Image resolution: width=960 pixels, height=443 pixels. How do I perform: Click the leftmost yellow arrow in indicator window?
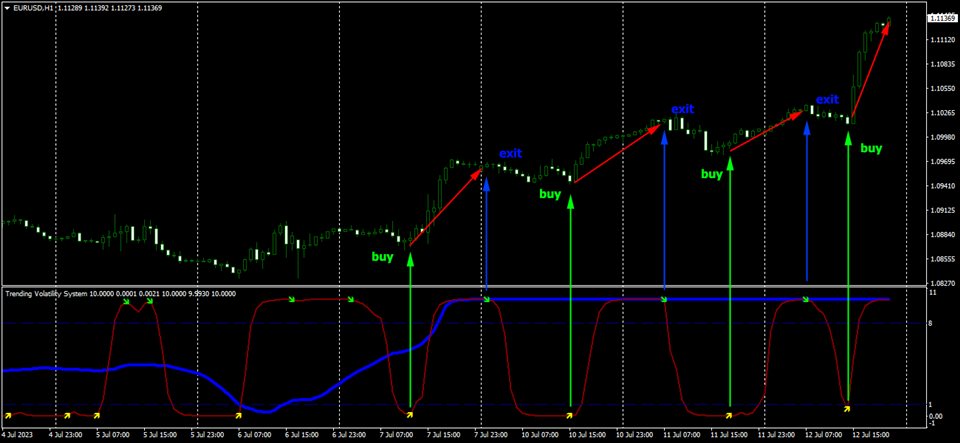coord(8,414)
